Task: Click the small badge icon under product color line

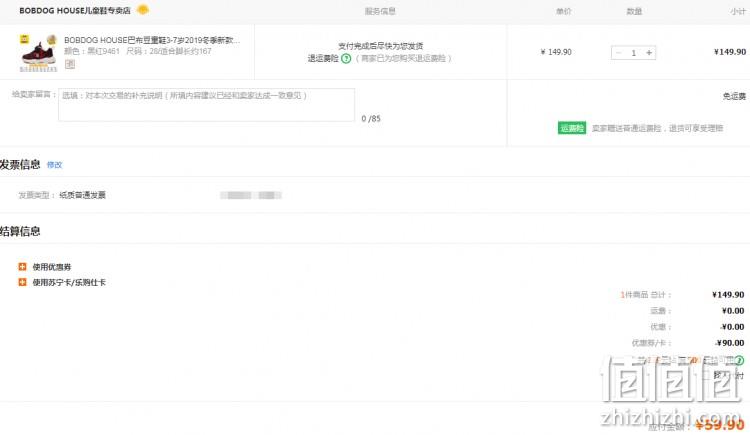Action: 70,64
